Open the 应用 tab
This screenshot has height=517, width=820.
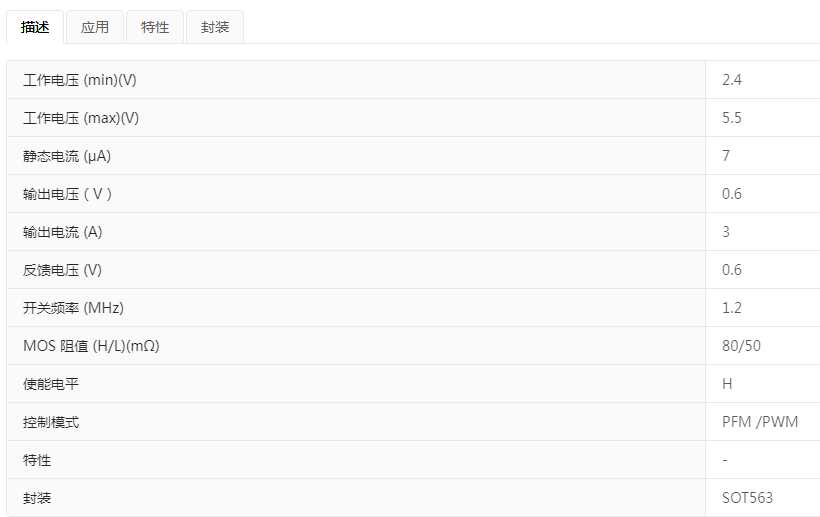(95, 27)
